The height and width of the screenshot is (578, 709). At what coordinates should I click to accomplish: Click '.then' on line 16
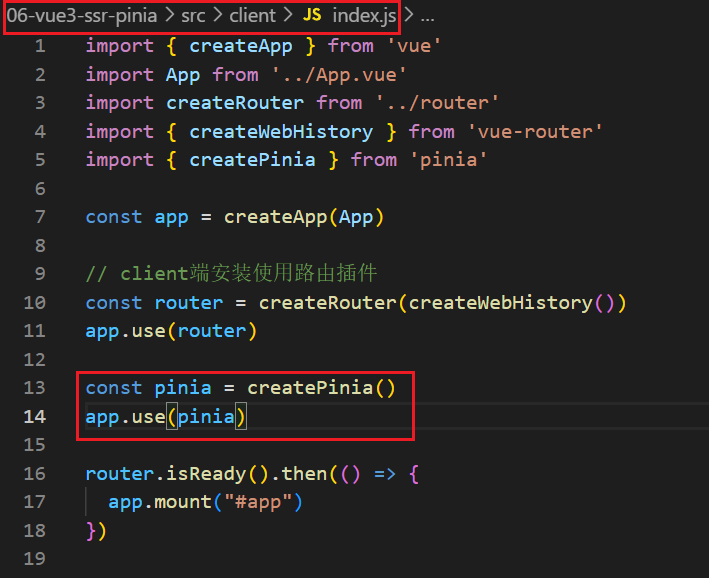point(299,474)
